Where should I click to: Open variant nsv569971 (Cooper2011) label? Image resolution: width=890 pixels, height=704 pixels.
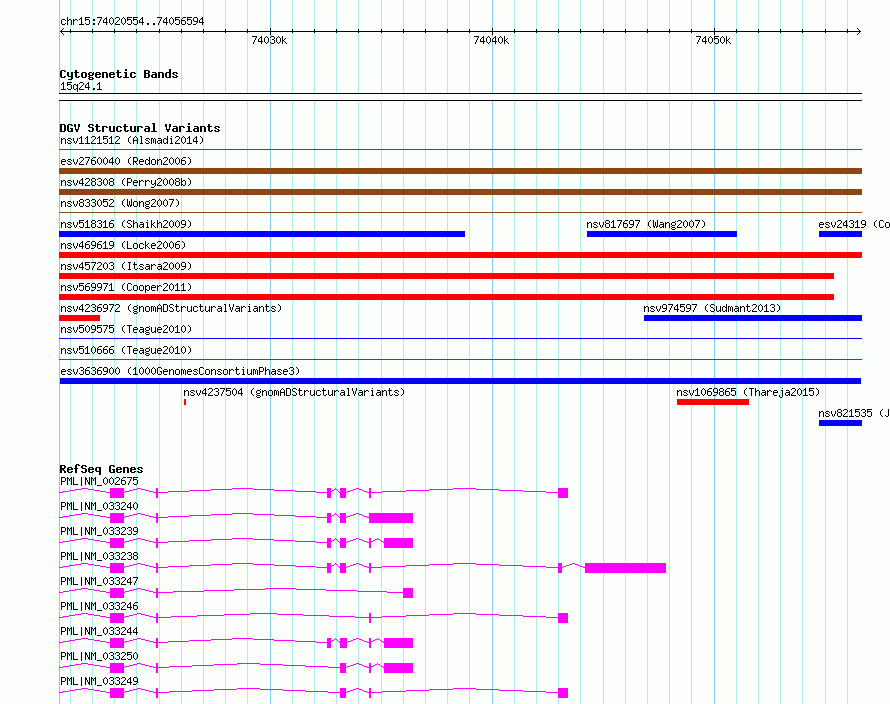pos(126,287)
